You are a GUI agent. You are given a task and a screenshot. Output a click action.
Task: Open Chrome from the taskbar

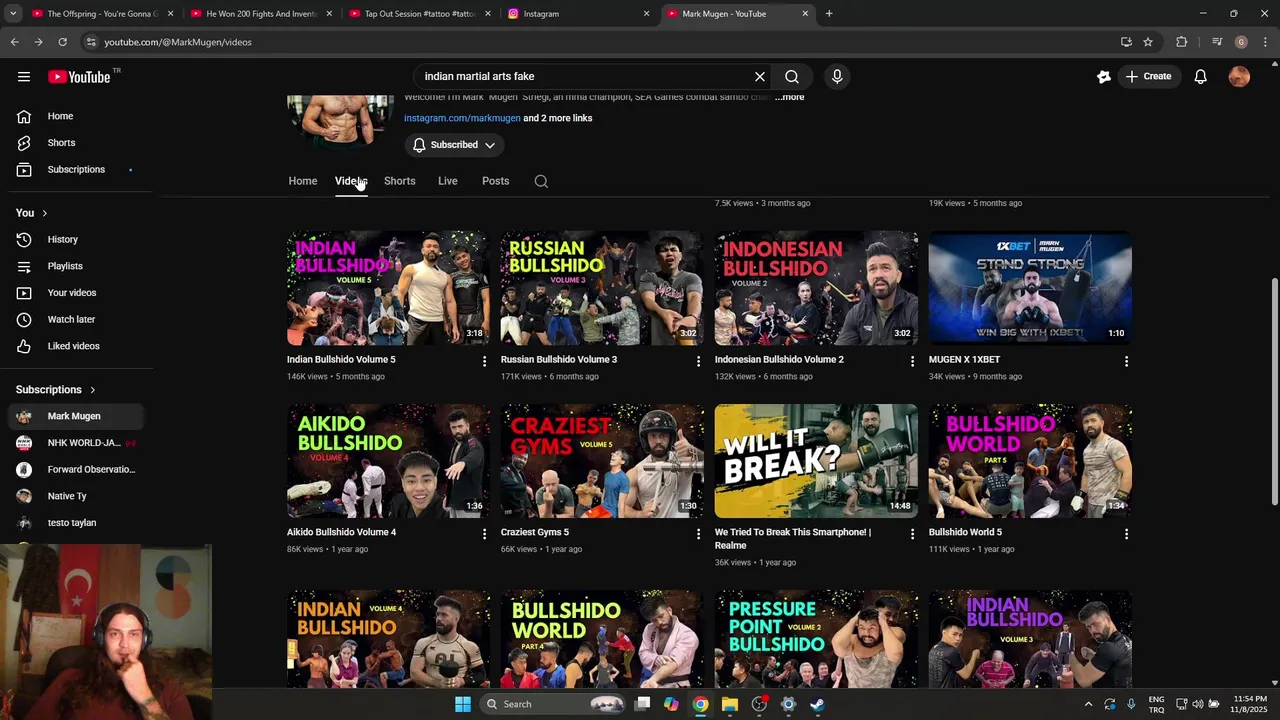701,704
